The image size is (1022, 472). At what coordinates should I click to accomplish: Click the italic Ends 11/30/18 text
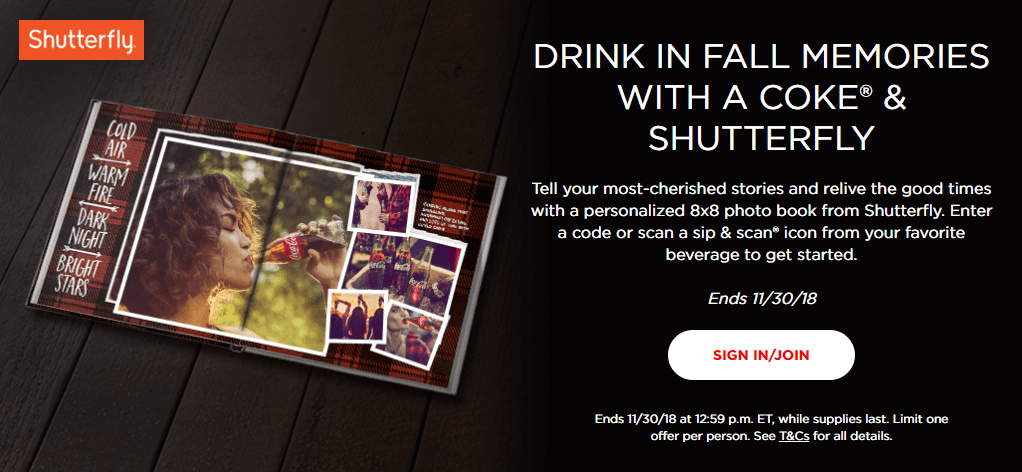pos(762,299)
